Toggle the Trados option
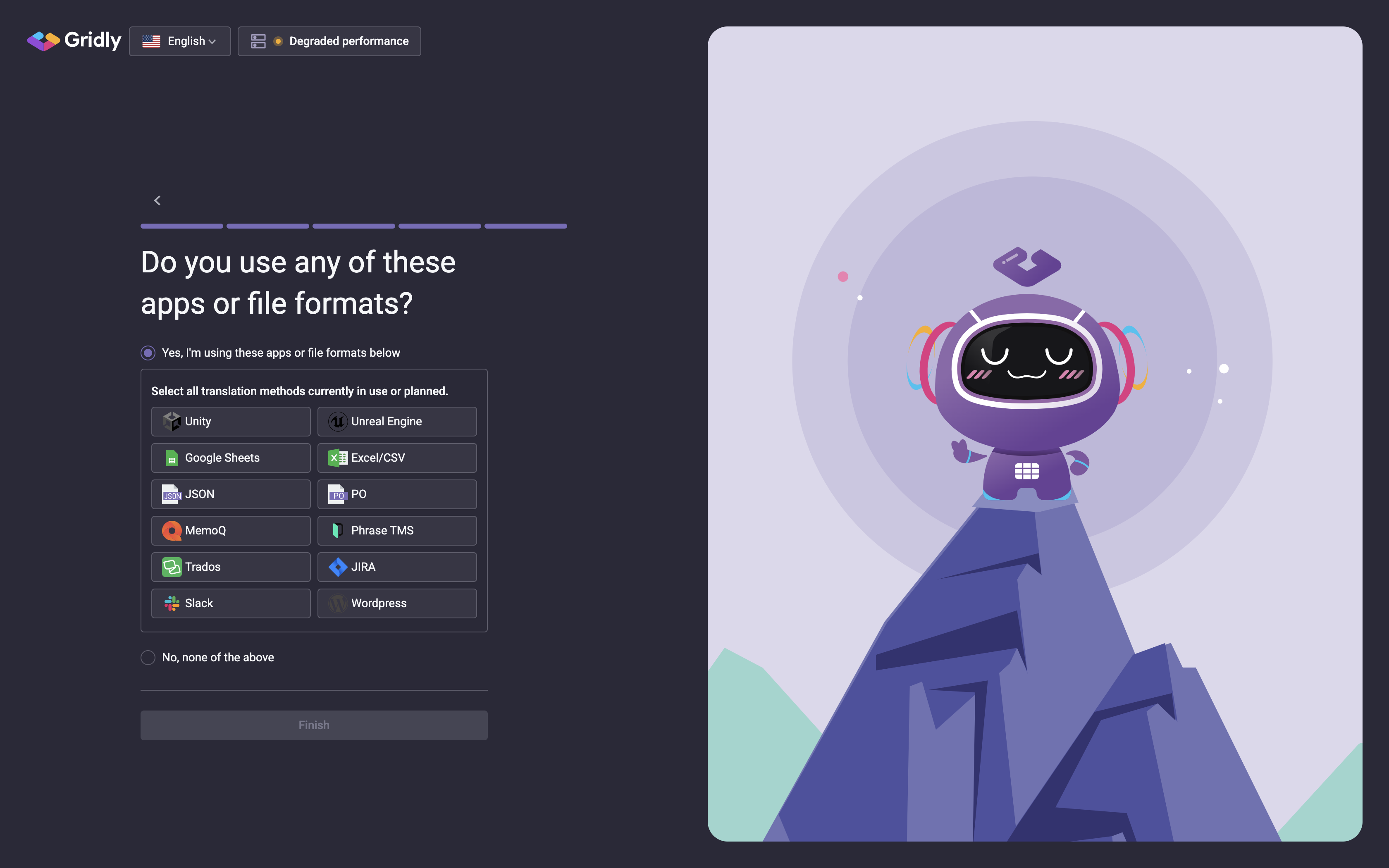 (231, 567)
